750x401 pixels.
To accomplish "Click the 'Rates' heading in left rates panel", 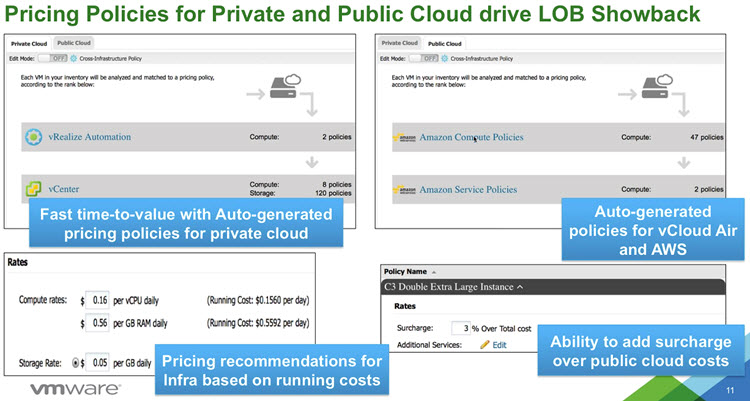I will [x=18, y=262].
